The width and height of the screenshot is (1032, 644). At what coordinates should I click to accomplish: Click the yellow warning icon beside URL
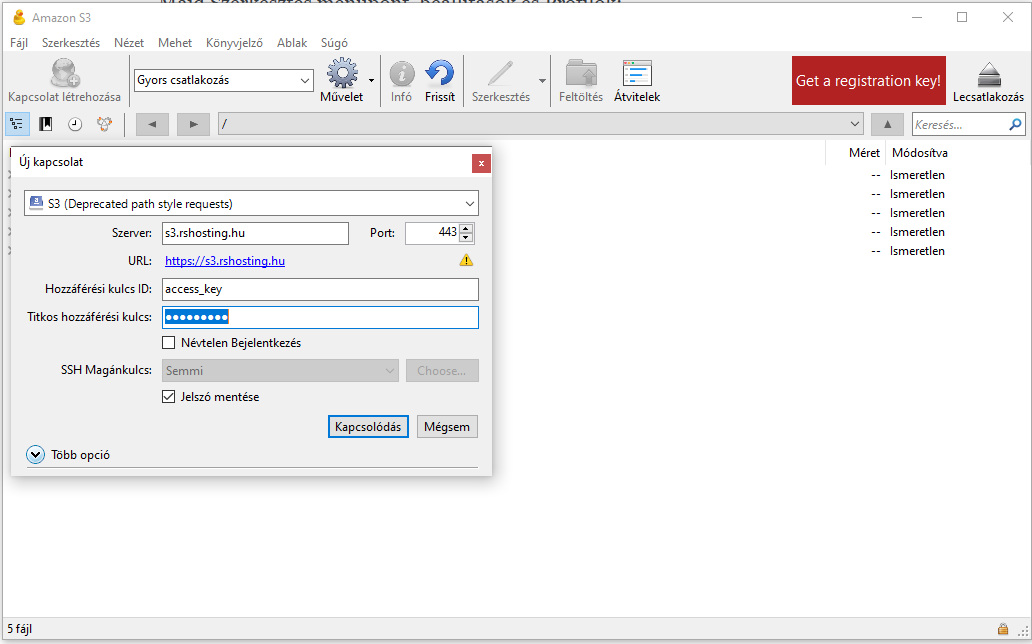tap(466, 260)
